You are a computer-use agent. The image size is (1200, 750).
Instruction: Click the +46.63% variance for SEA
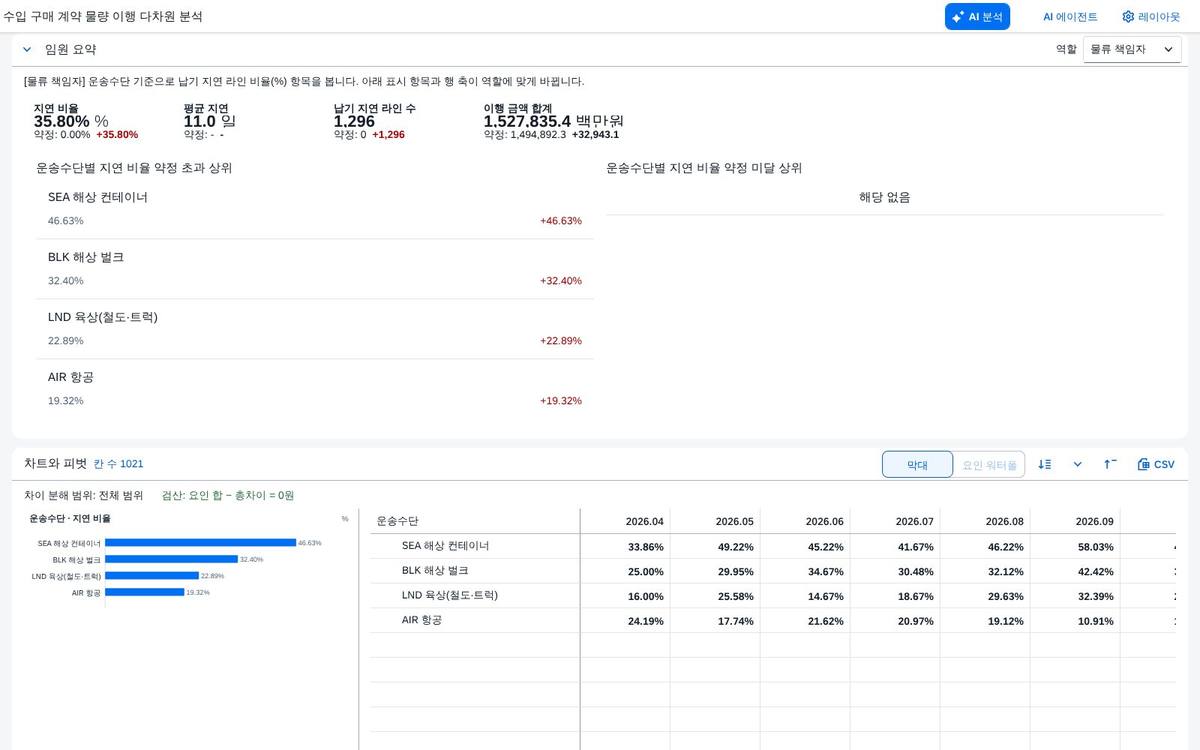pos(560,221)
